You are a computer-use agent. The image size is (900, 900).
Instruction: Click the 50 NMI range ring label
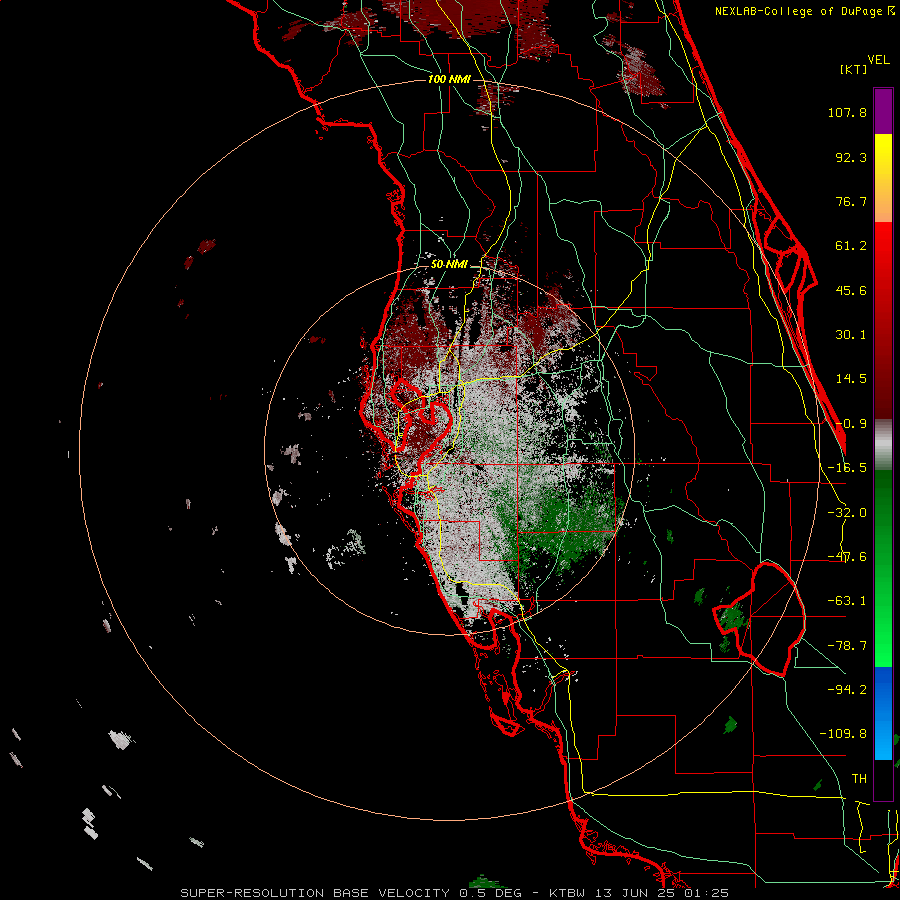(x=449, y=265)
